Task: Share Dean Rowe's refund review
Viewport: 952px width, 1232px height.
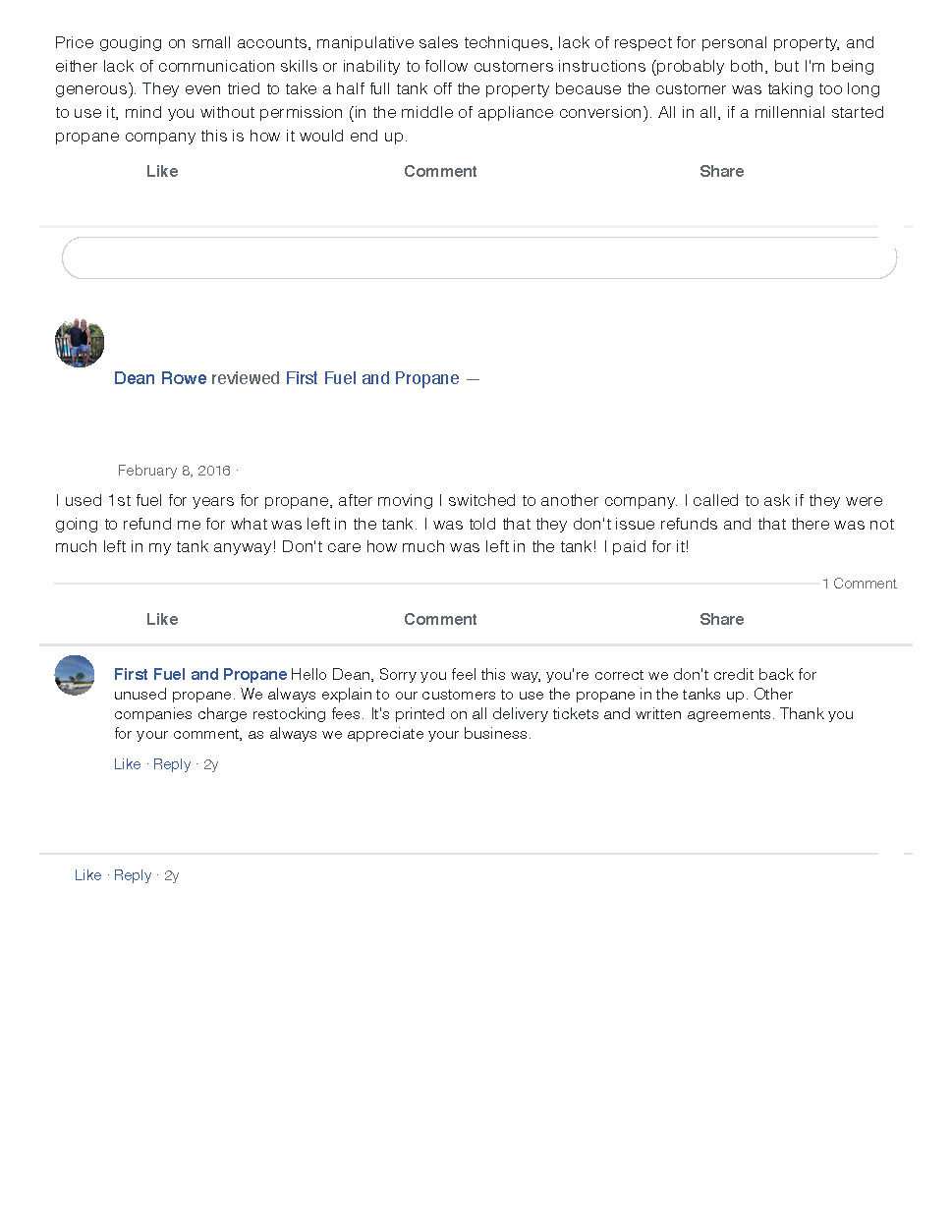Action: [721, 619]
